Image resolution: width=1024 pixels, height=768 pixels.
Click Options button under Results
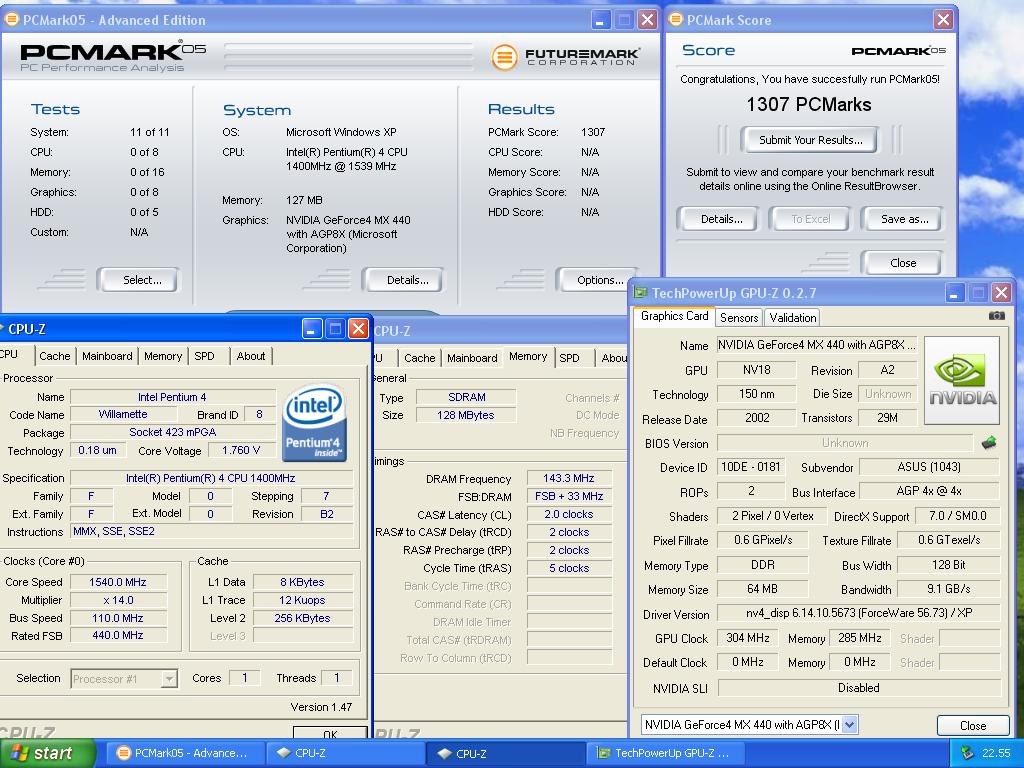point(599,280)
